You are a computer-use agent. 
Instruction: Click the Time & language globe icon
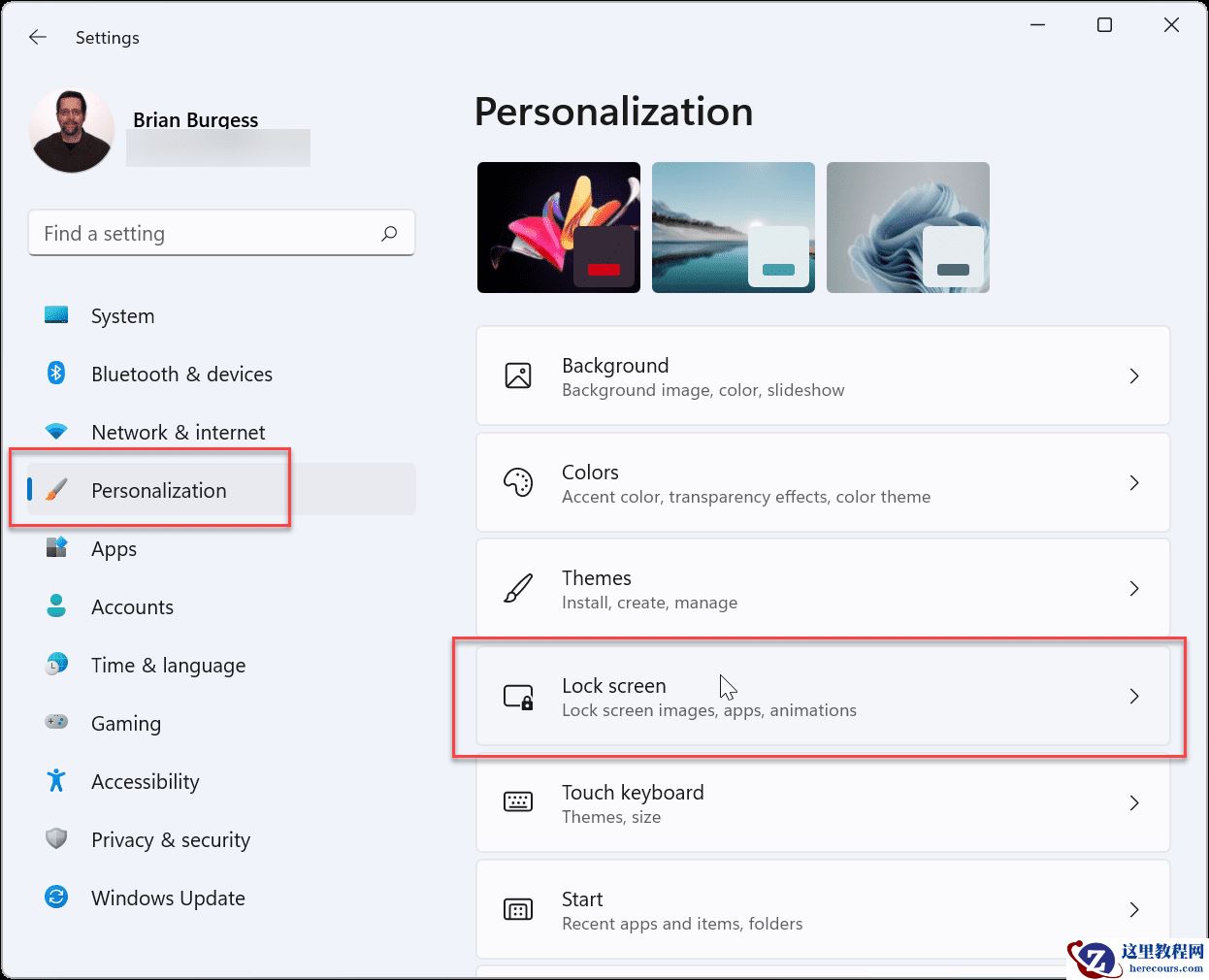point(56,664)
